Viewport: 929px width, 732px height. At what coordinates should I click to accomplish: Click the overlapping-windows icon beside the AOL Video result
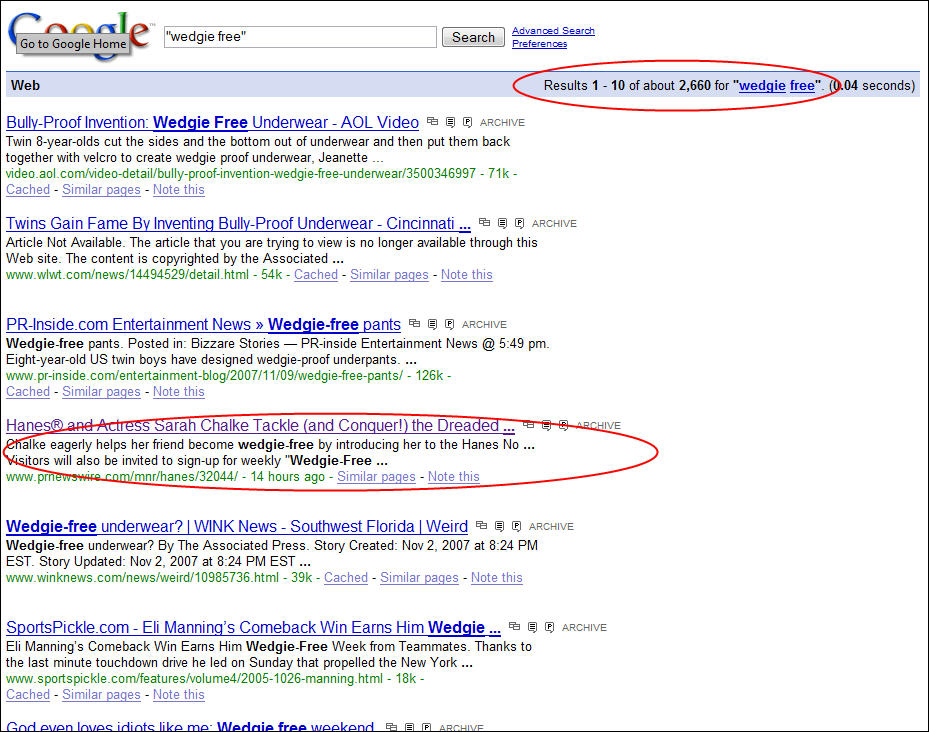point(433,122)
